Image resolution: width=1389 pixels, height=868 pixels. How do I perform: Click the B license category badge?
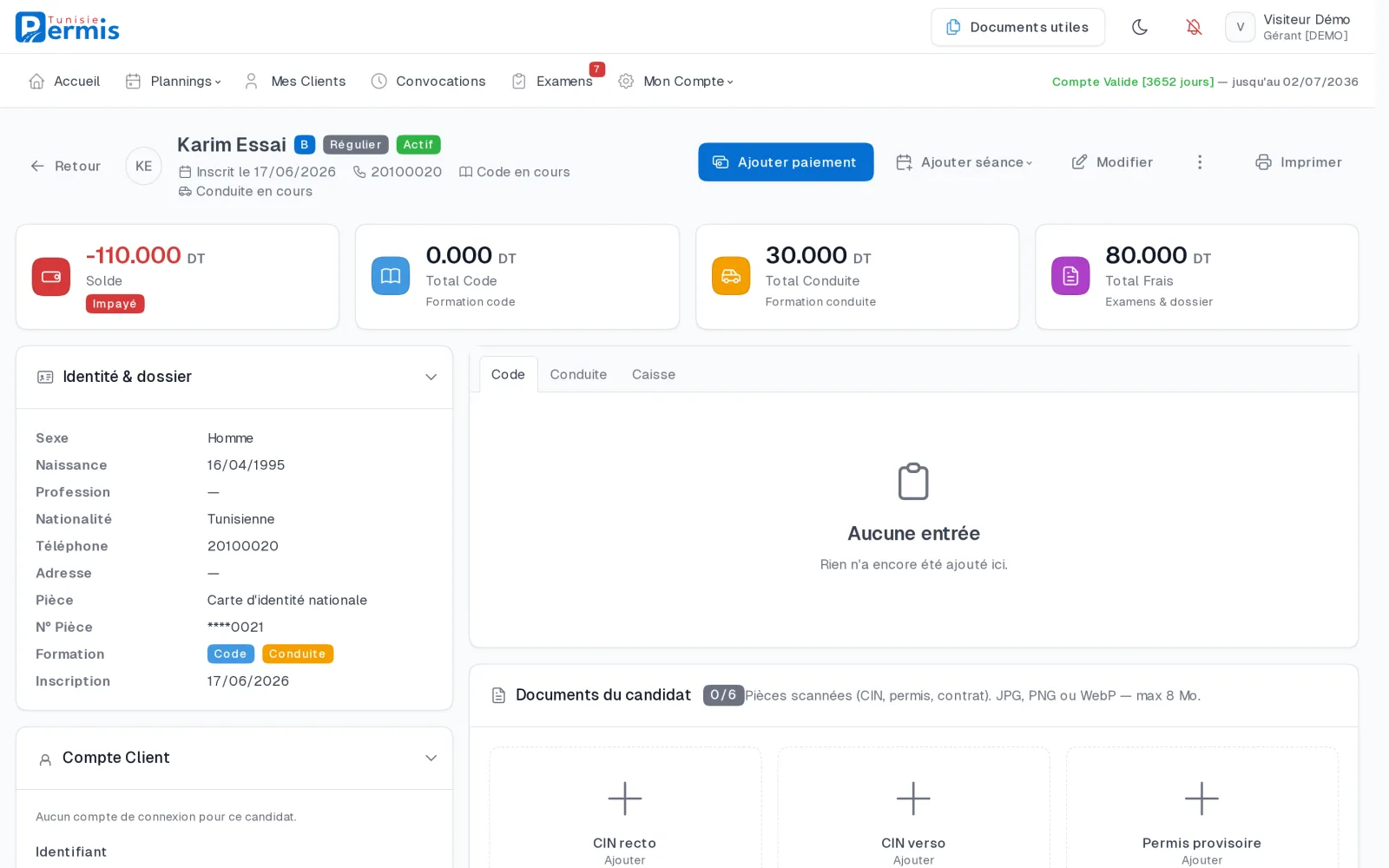point(304,145)
